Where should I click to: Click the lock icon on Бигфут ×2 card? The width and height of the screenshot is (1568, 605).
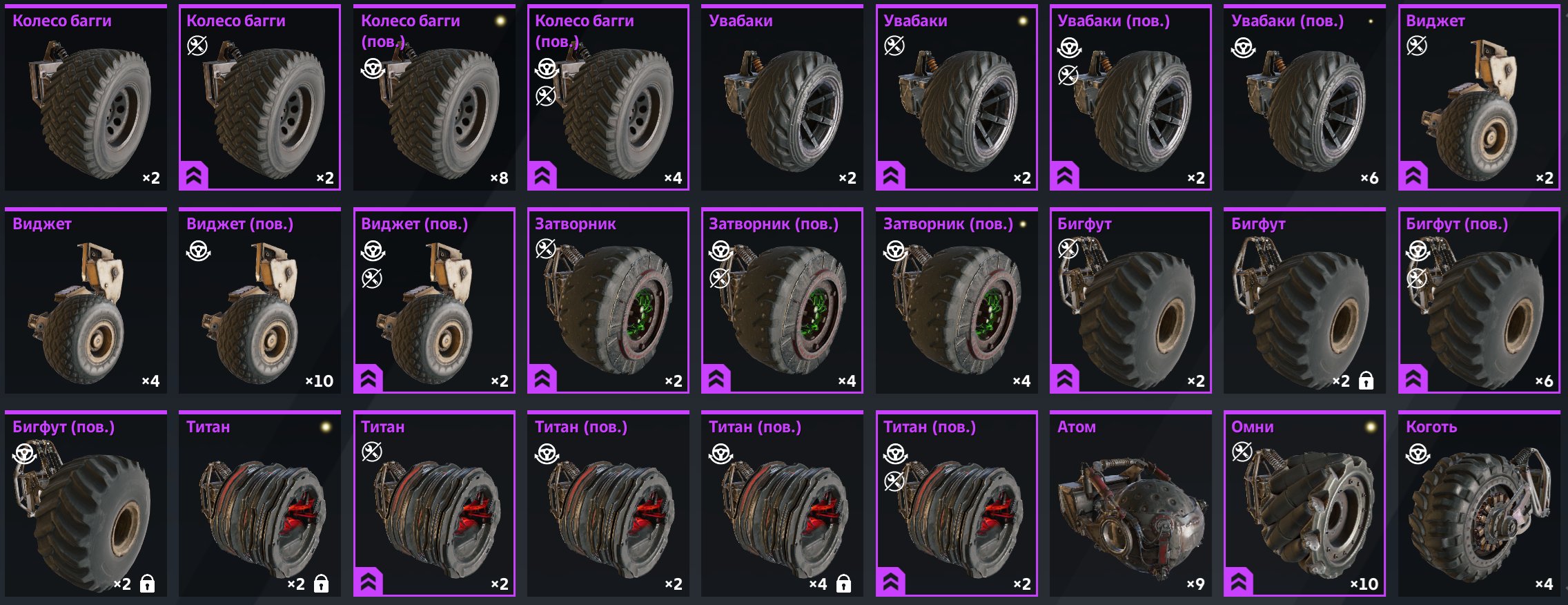[x=1366, y=381]
